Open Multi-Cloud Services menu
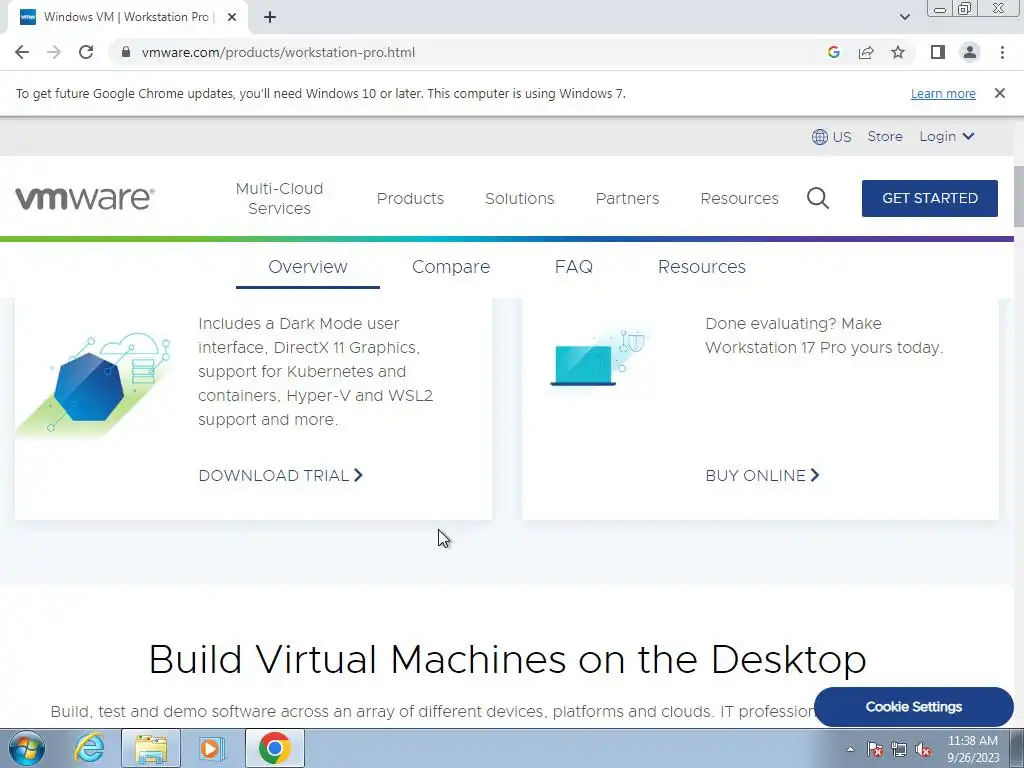This screenshot has height=768, width=1024. [x=280, y=199]
